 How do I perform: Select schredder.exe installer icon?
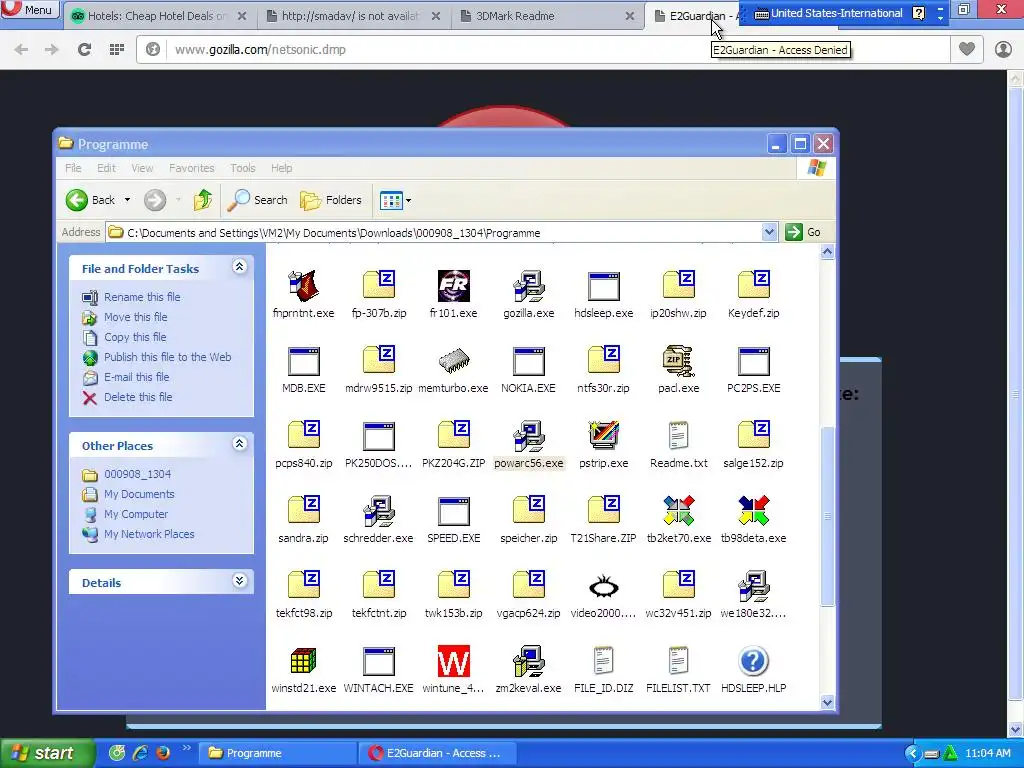pyautogui.click(x=378, y=511)
